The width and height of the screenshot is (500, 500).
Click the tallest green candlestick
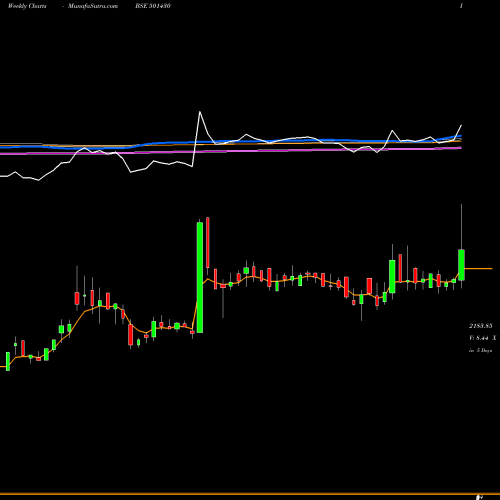200,277
